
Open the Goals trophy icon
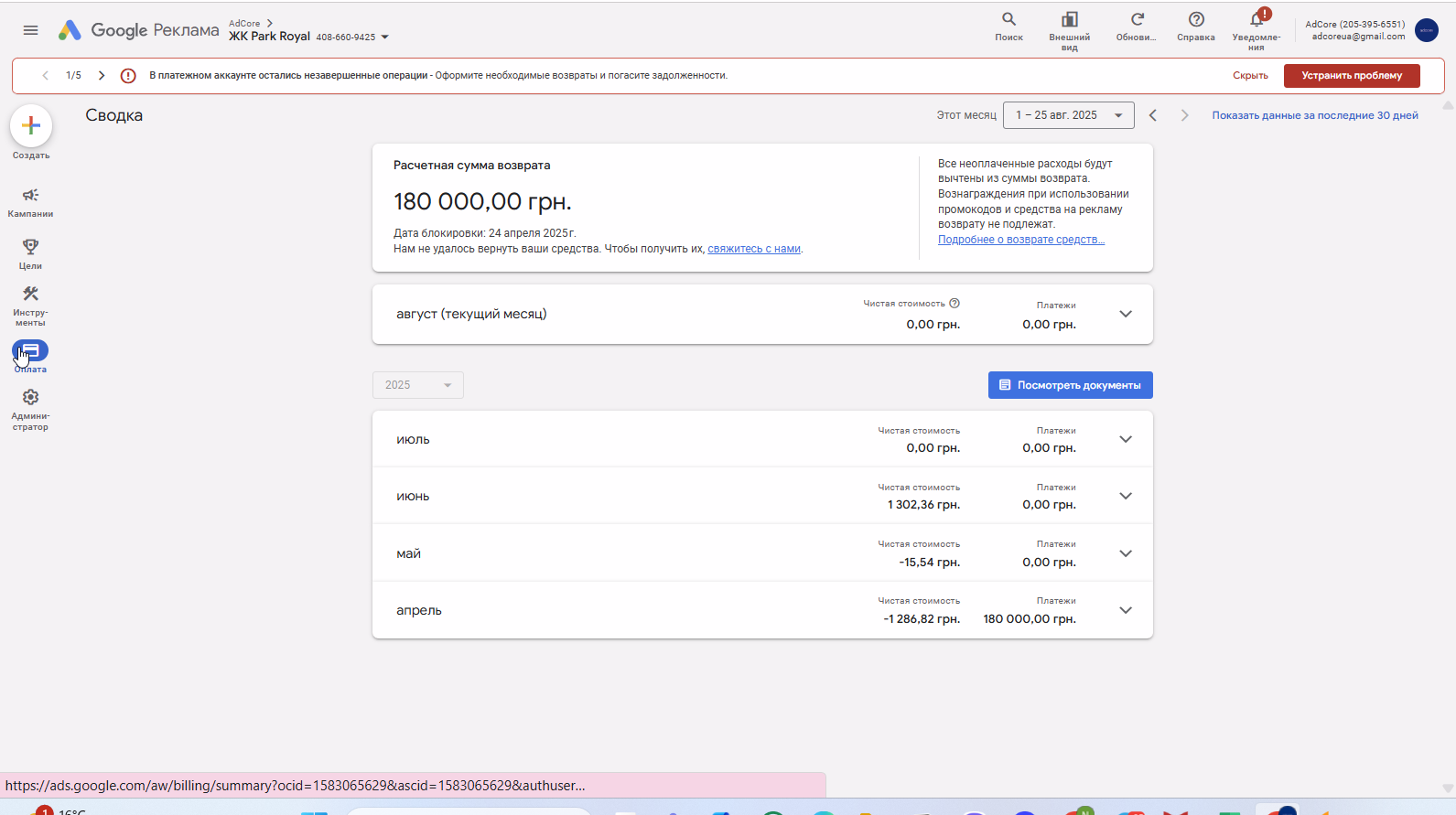pyautogui.click(x=30, y=246)
